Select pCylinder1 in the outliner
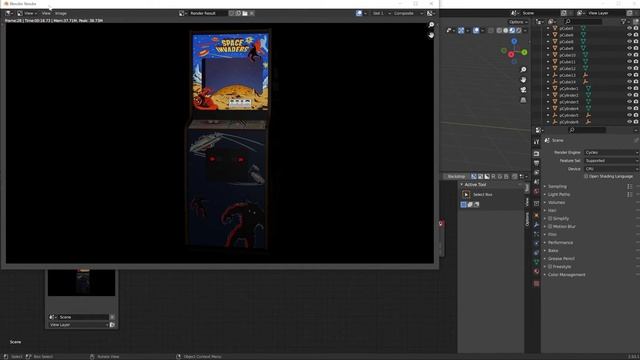Screen dimensions: 640x360 coord(569,89)
